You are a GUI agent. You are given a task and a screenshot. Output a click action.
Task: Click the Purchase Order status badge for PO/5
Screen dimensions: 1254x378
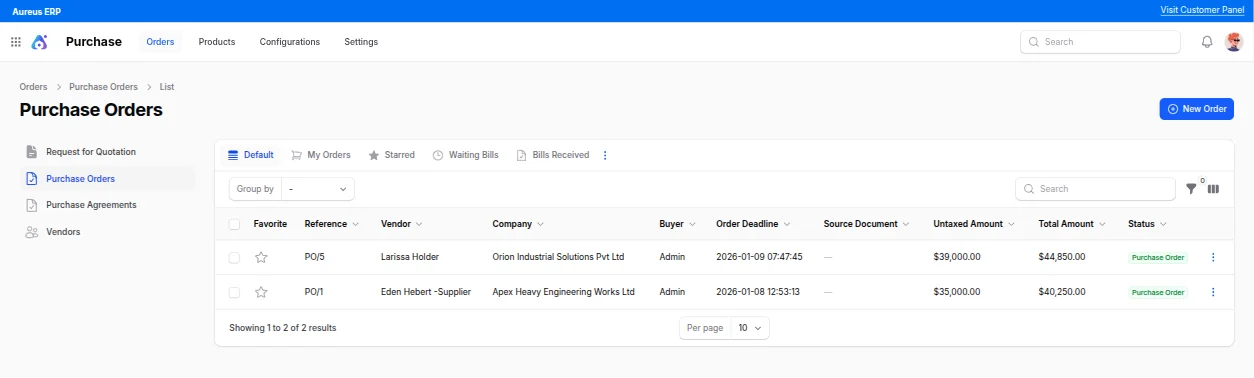[1158, 257]
